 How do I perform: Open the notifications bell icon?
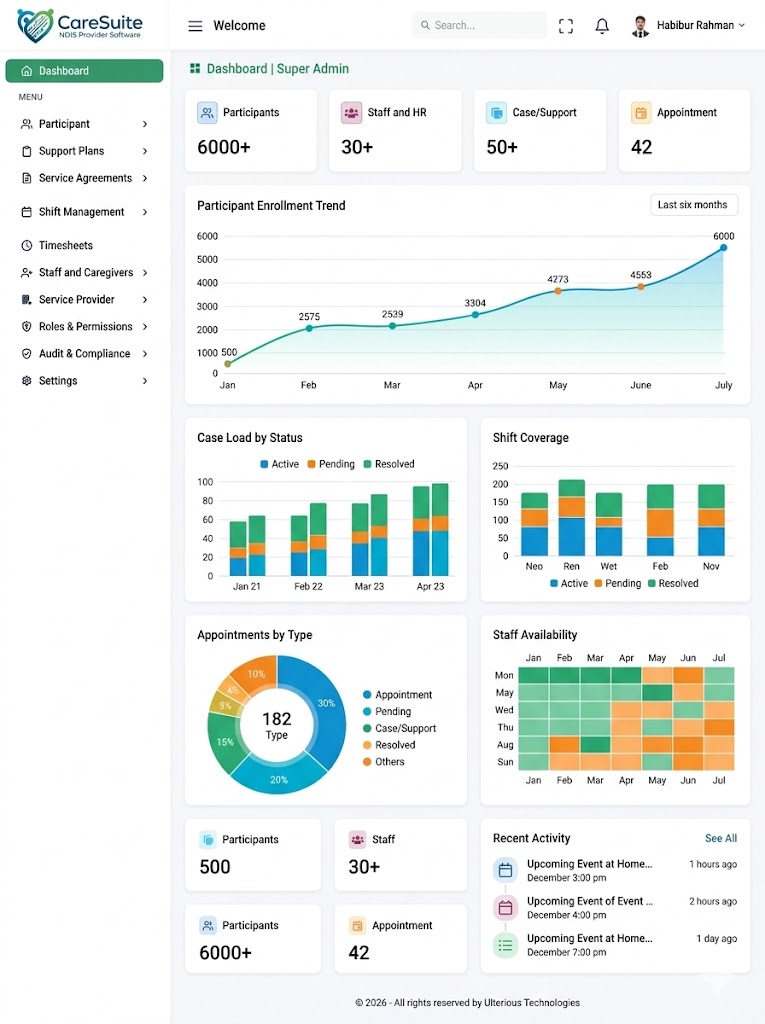(x=602, y=26)
